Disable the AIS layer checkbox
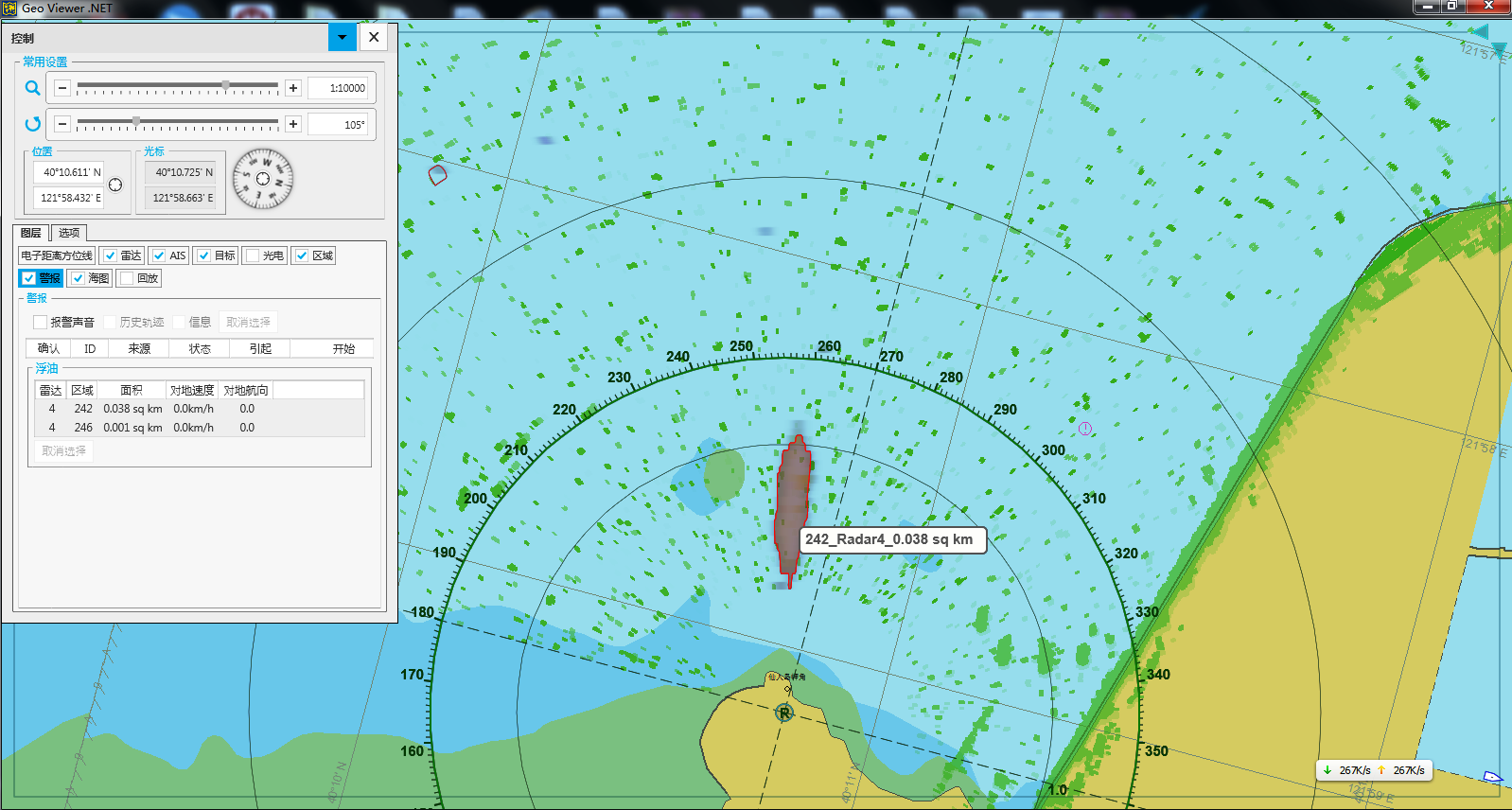 tap(159, 255)
